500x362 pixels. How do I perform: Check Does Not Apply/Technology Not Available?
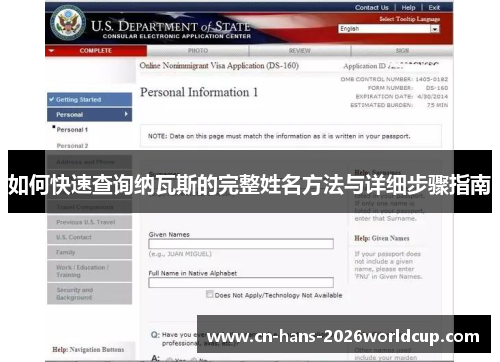coord(209,294)
